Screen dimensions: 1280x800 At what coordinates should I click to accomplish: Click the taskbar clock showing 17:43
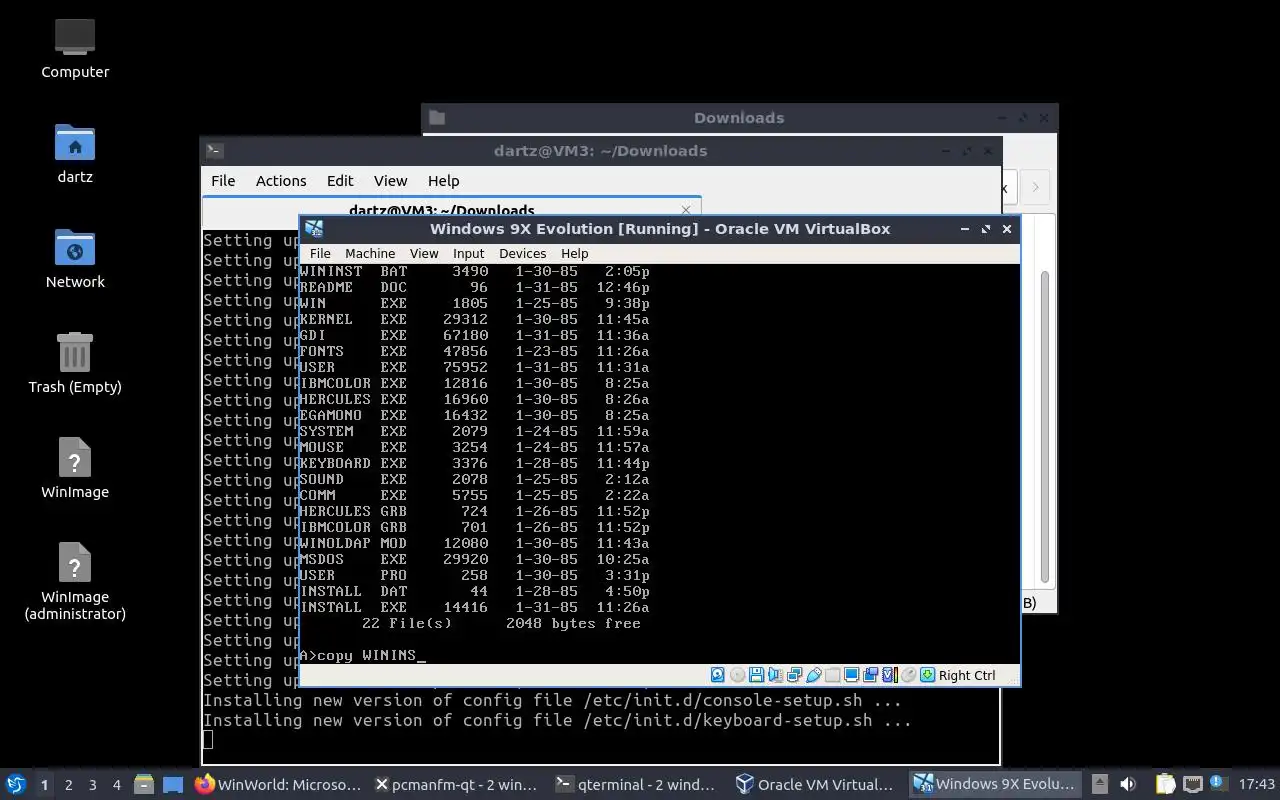coord(1257,784)
